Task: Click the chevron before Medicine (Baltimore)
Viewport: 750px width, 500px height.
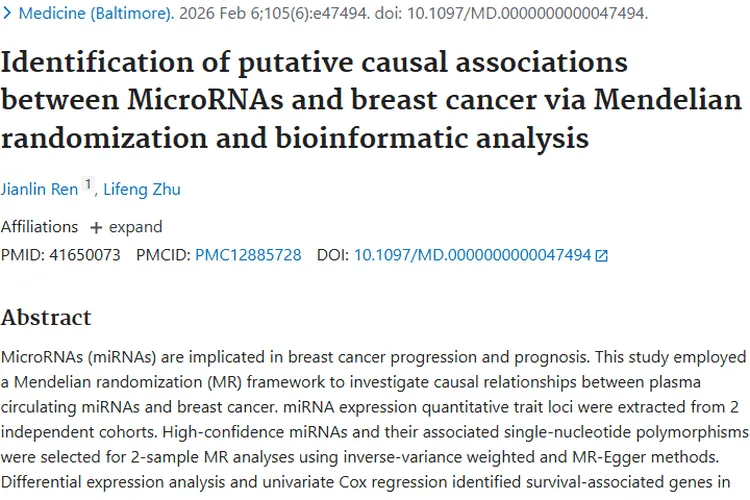Action: coord(9,15)
